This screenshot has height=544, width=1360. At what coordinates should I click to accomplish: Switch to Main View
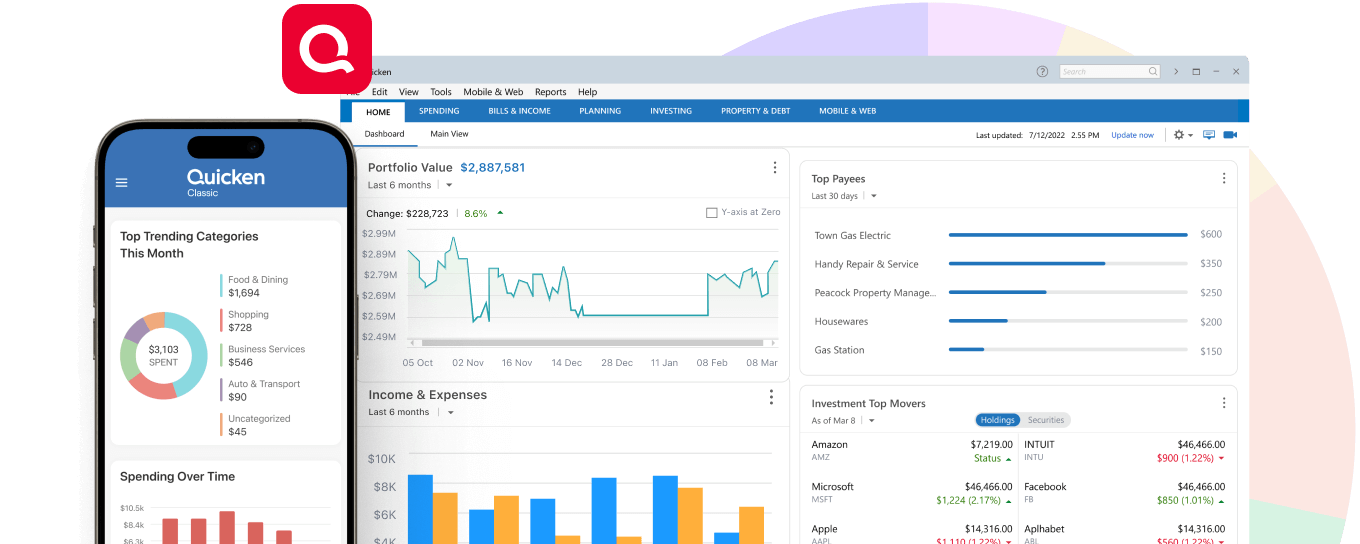pos(449,134)
